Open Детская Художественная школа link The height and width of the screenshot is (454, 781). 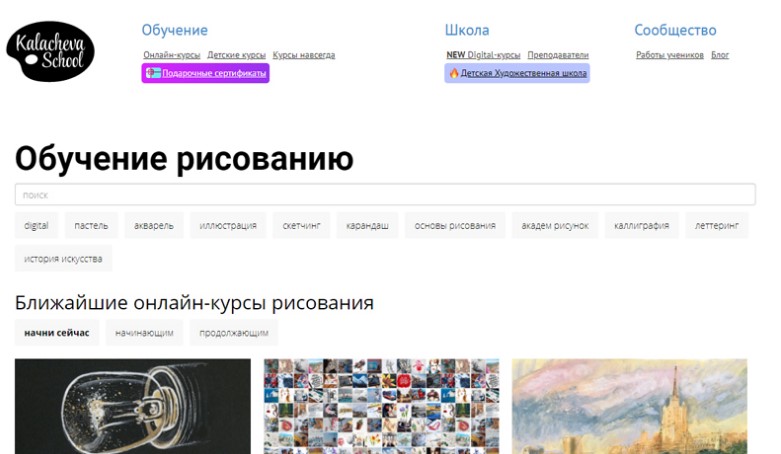tap(517, 73)
